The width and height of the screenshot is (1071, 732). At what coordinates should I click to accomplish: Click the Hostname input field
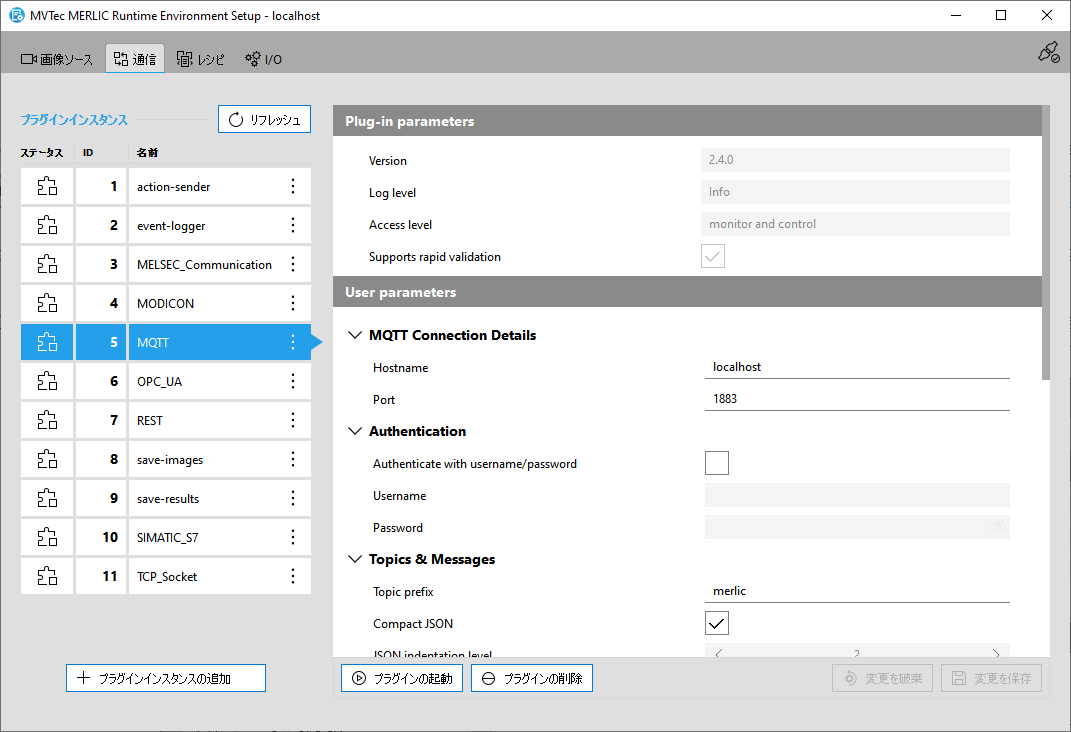tap(857, 367)
